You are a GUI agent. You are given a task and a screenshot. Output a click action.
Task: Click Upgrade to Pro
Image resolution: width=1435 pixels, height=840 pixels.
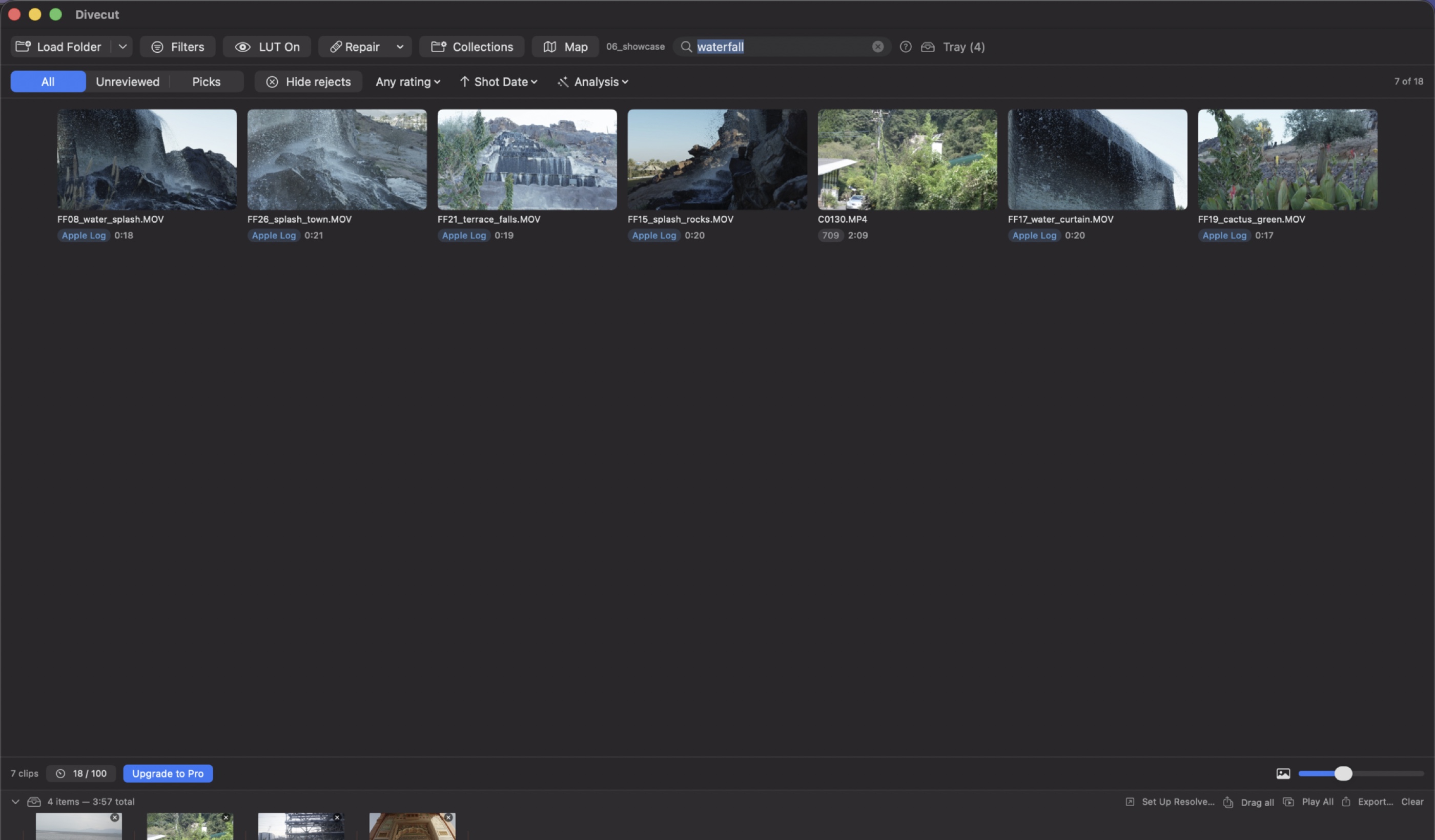pyautogui.click(x=168, y=773)
